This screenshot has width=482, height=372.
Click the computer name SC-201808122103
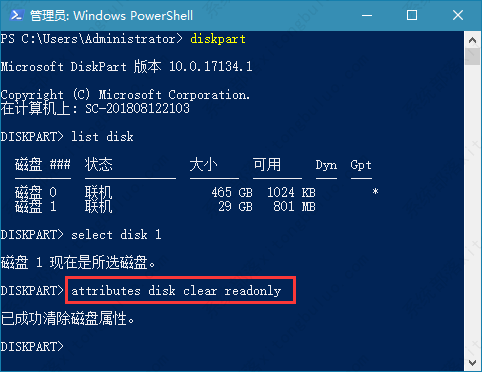tap(137, 109)
